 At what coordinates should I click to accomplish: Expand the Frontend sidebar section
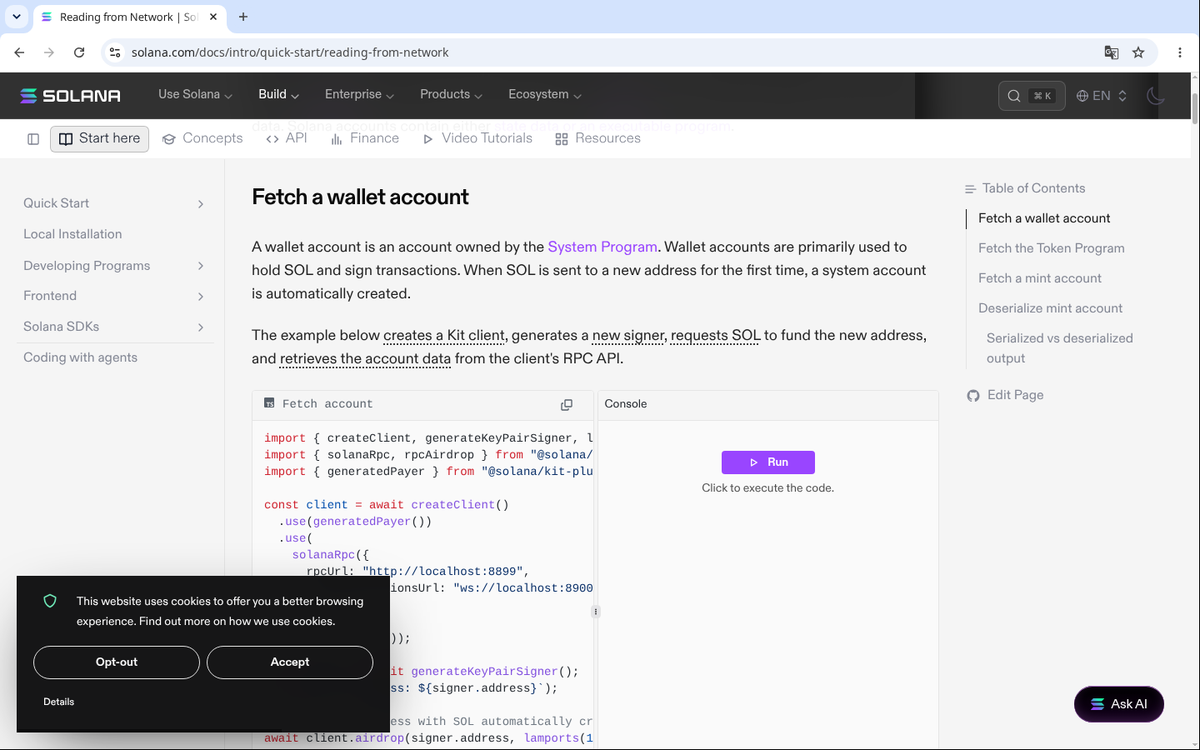coord(114,296)
